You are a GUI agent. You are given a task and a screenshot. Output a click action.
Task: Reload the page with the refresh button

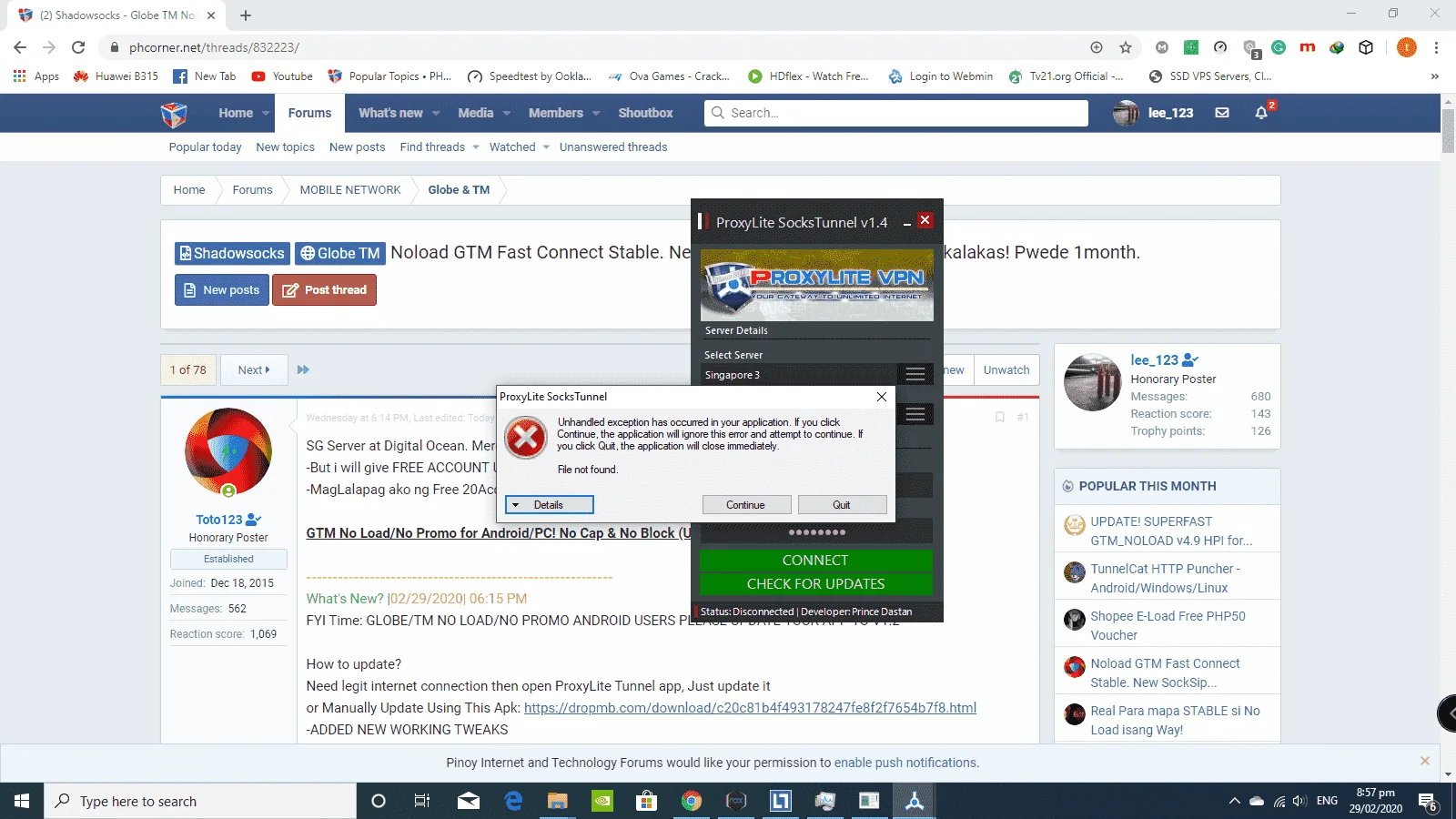tap(78, 47)
